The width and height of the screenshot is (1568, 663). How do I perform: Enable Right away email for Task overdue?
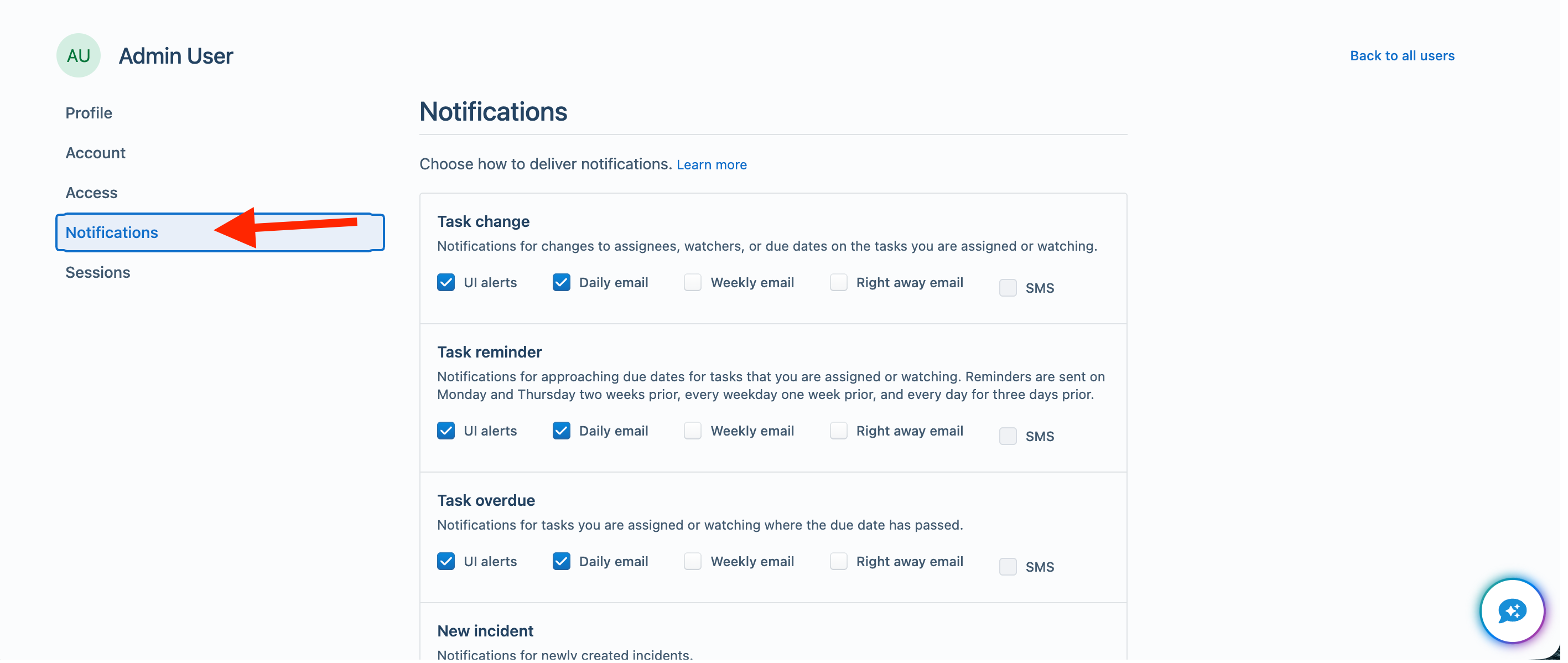(838, 561)
